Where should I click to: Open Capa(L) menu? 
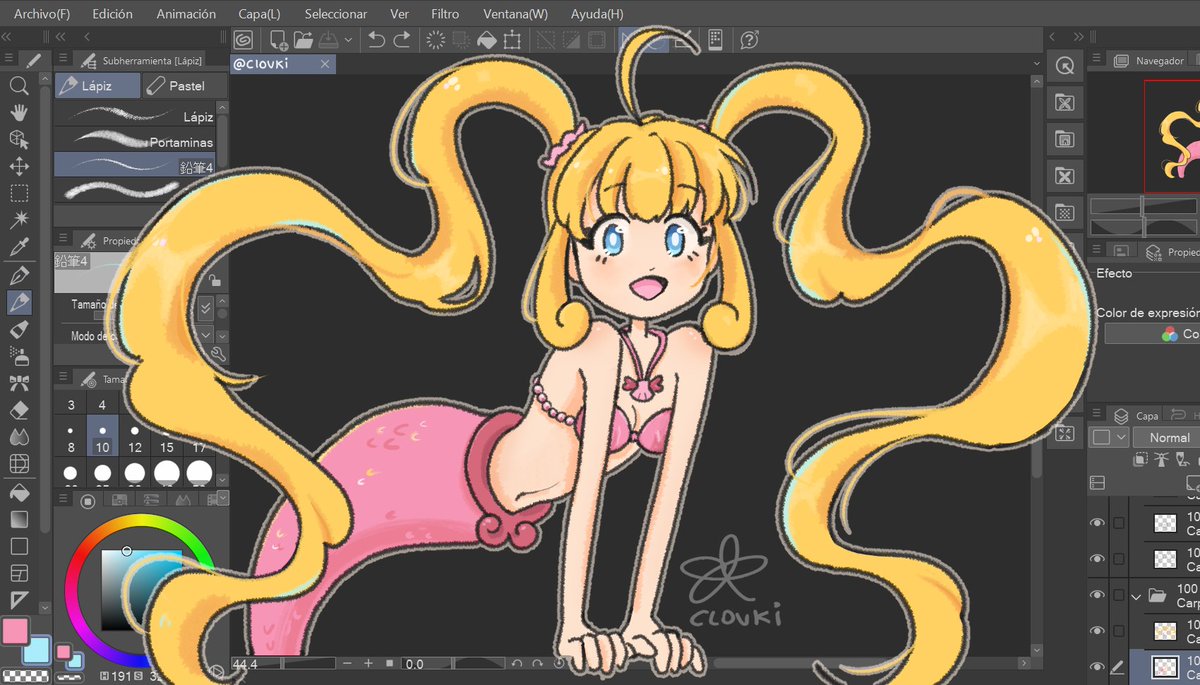(259, 14)
